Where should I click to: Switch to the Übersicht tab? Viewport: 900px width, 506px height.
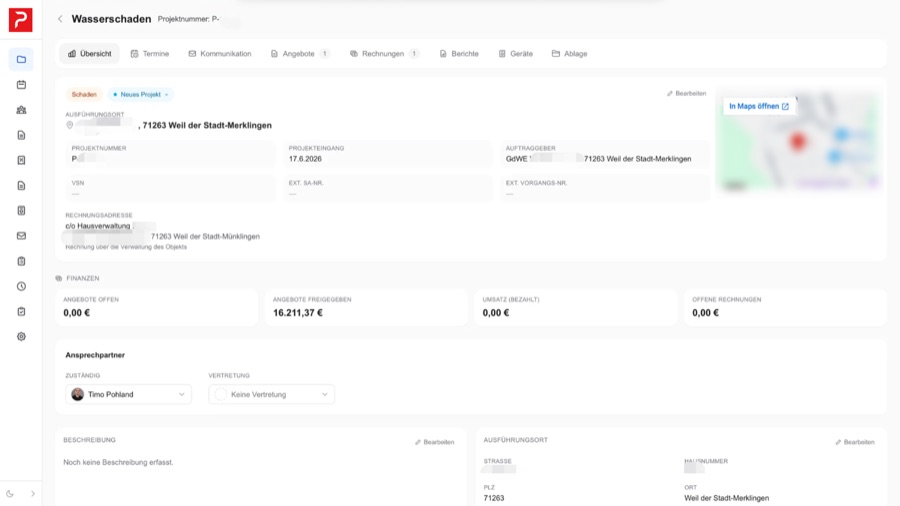[90, 54]
